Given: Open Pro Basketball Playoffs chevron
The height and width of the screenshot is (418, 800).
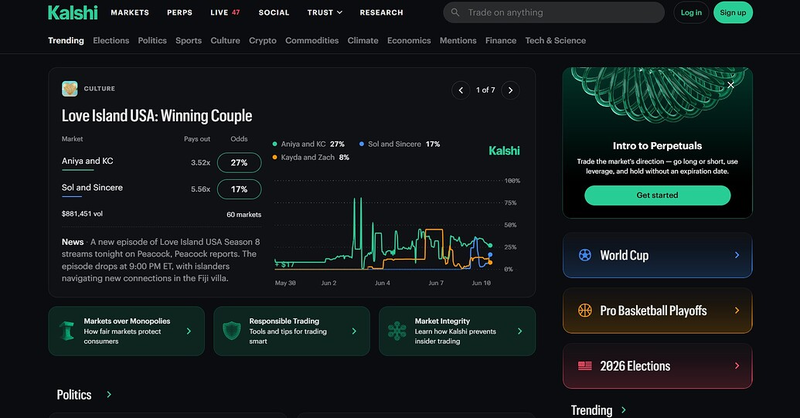Looking at the screenshot, I should click(737, 310).
